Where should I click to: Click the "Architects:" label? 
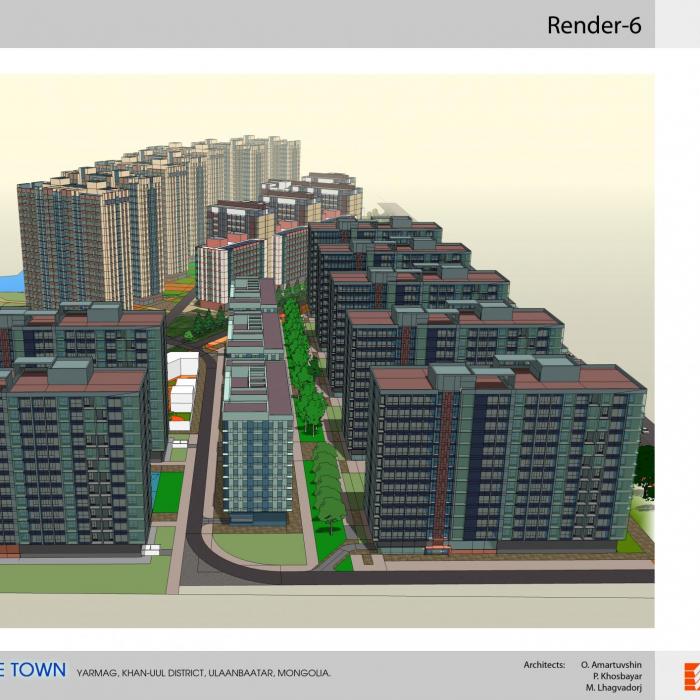[544, 665]
